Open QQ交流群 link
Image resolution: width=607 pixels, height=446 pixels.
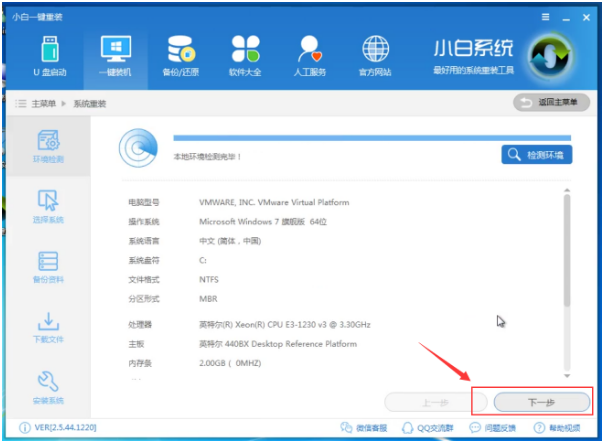pos(427,428)
